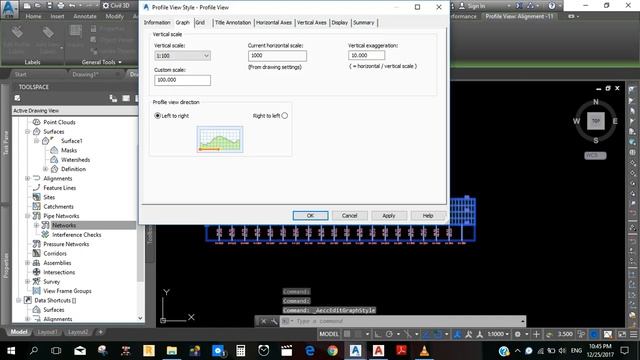Click the Pressure Networks icon

36,244
